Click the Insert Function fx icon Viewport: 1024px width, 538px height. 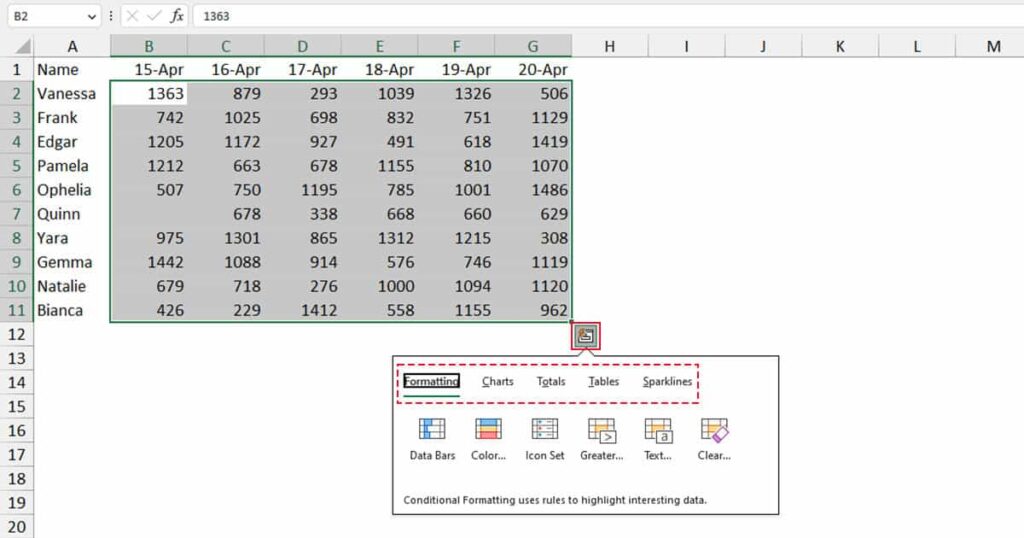[176, 16]
